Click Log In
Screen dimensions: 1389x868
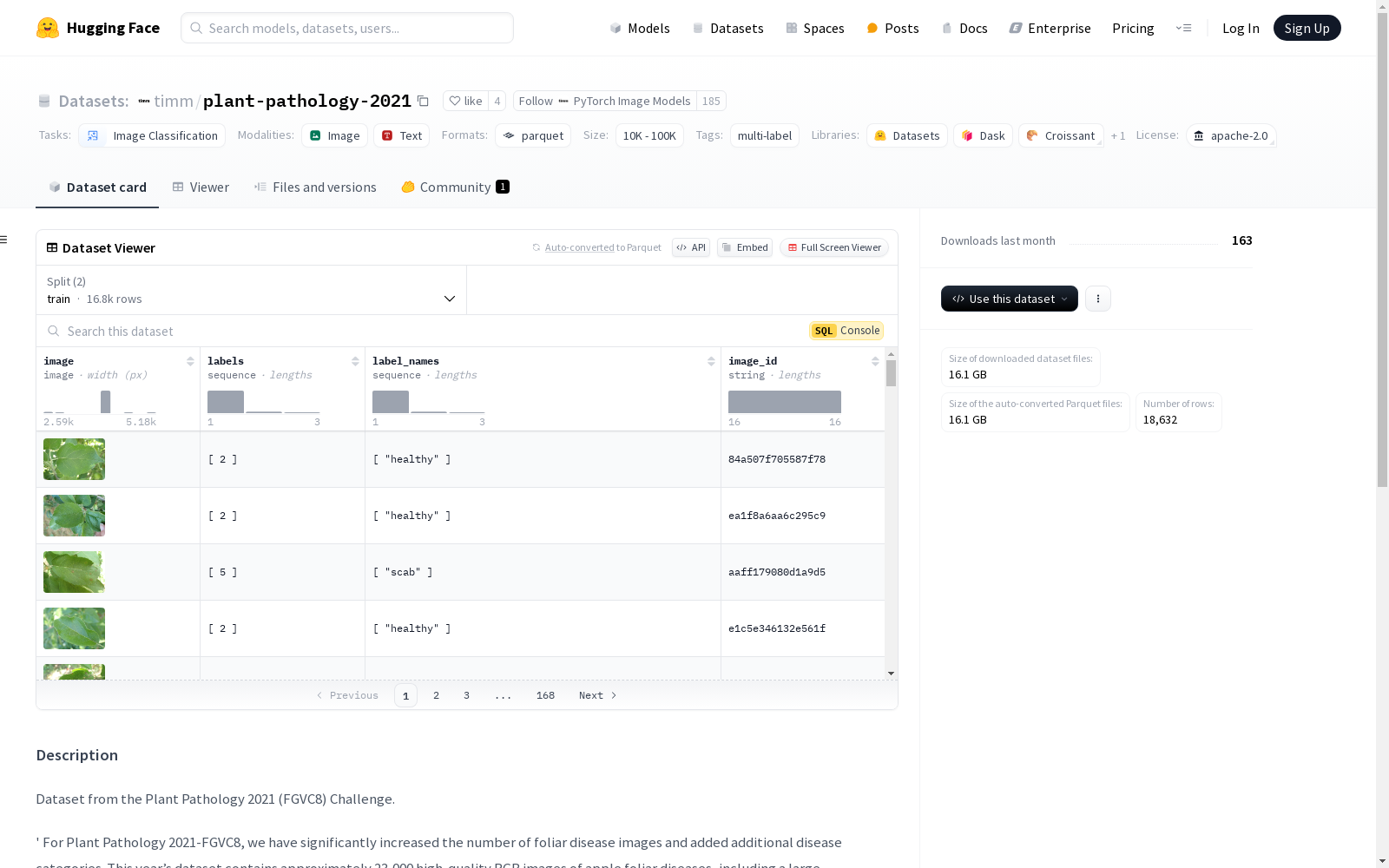click(x=1241, y=28)
